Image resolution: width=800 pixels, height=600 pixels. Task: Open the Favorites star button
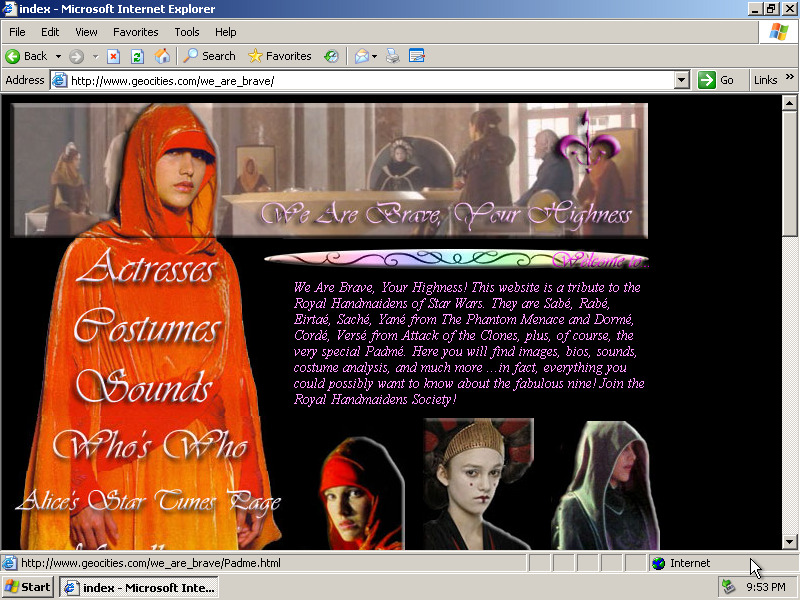279,56
